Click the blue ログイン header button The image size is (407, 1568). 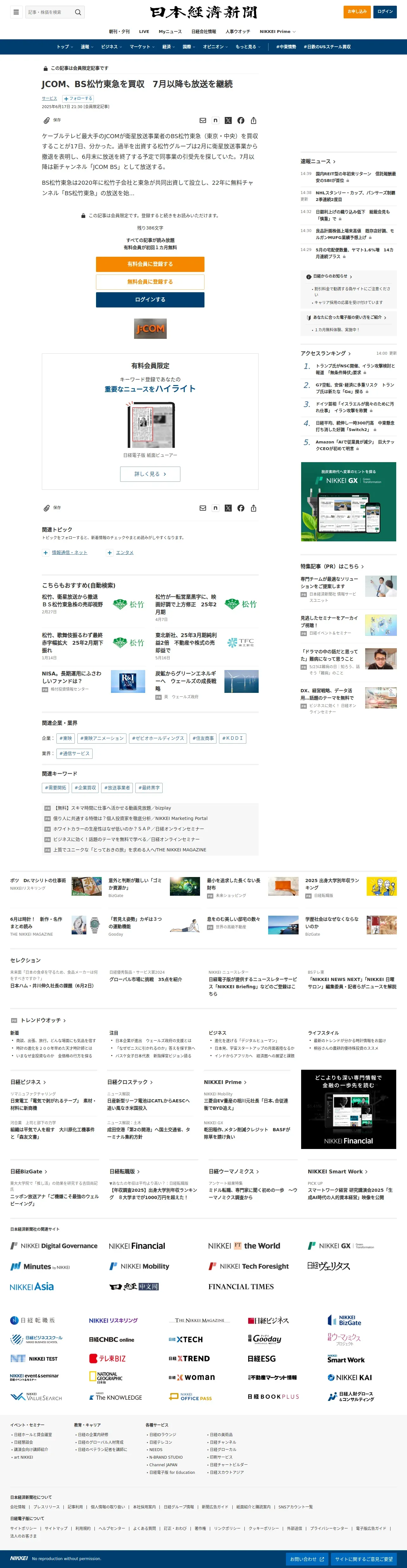(x=385, y=11)
